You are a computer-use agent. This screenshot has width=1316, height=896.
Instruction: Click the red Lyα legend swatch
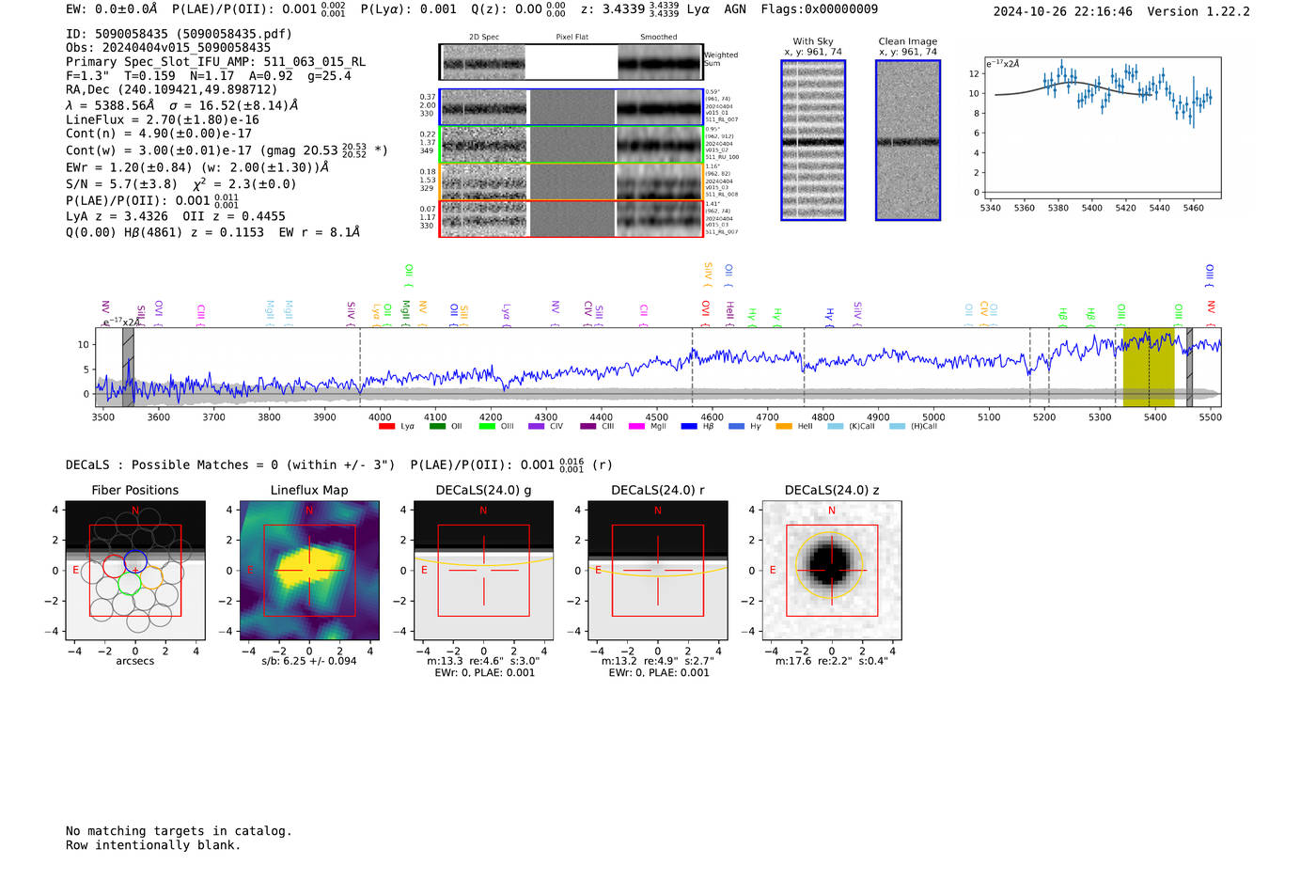point(386,426)
